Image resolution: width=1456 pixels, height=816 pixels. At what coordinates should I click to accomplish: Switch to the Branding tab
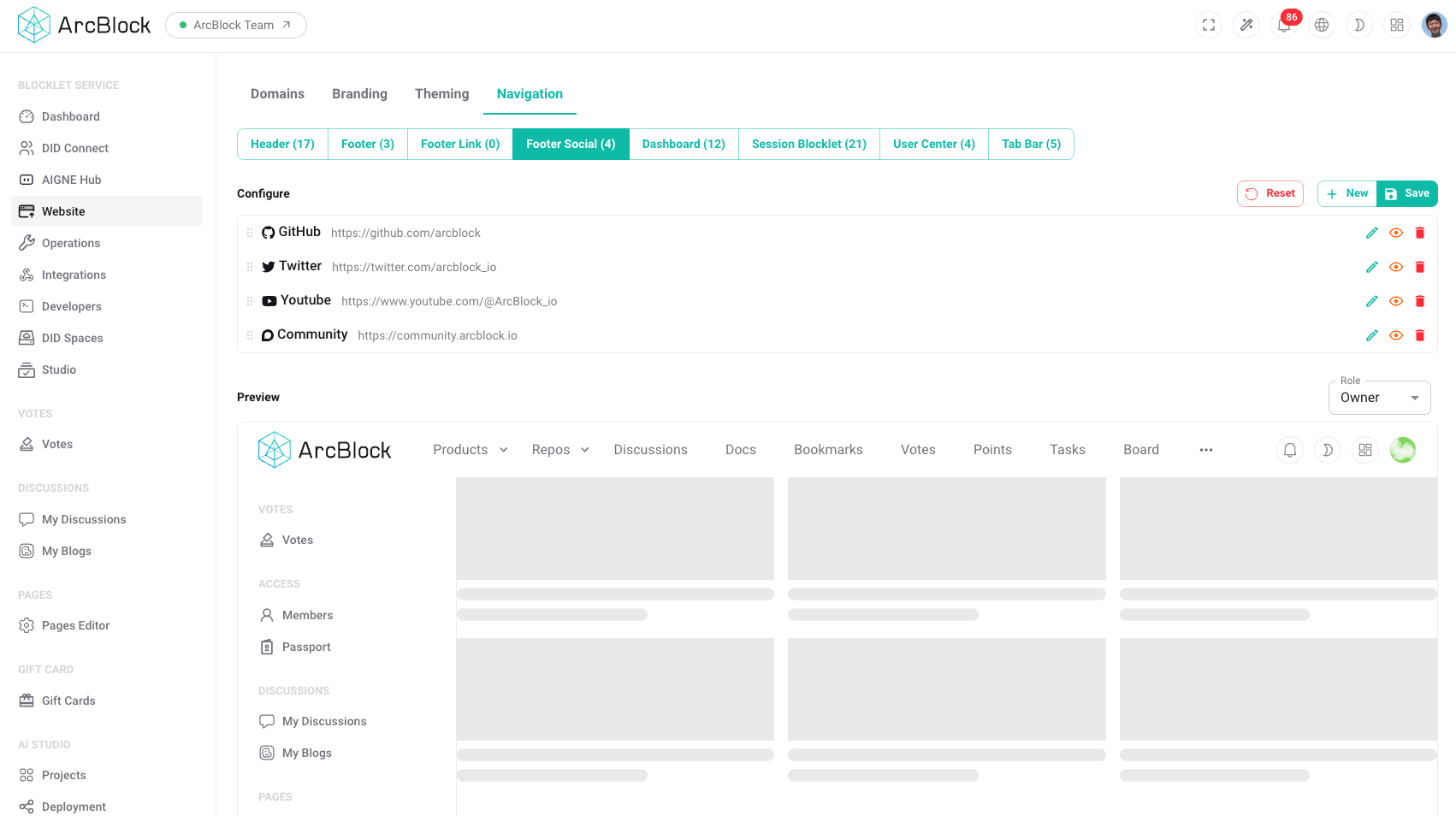[x=359, y=94]
